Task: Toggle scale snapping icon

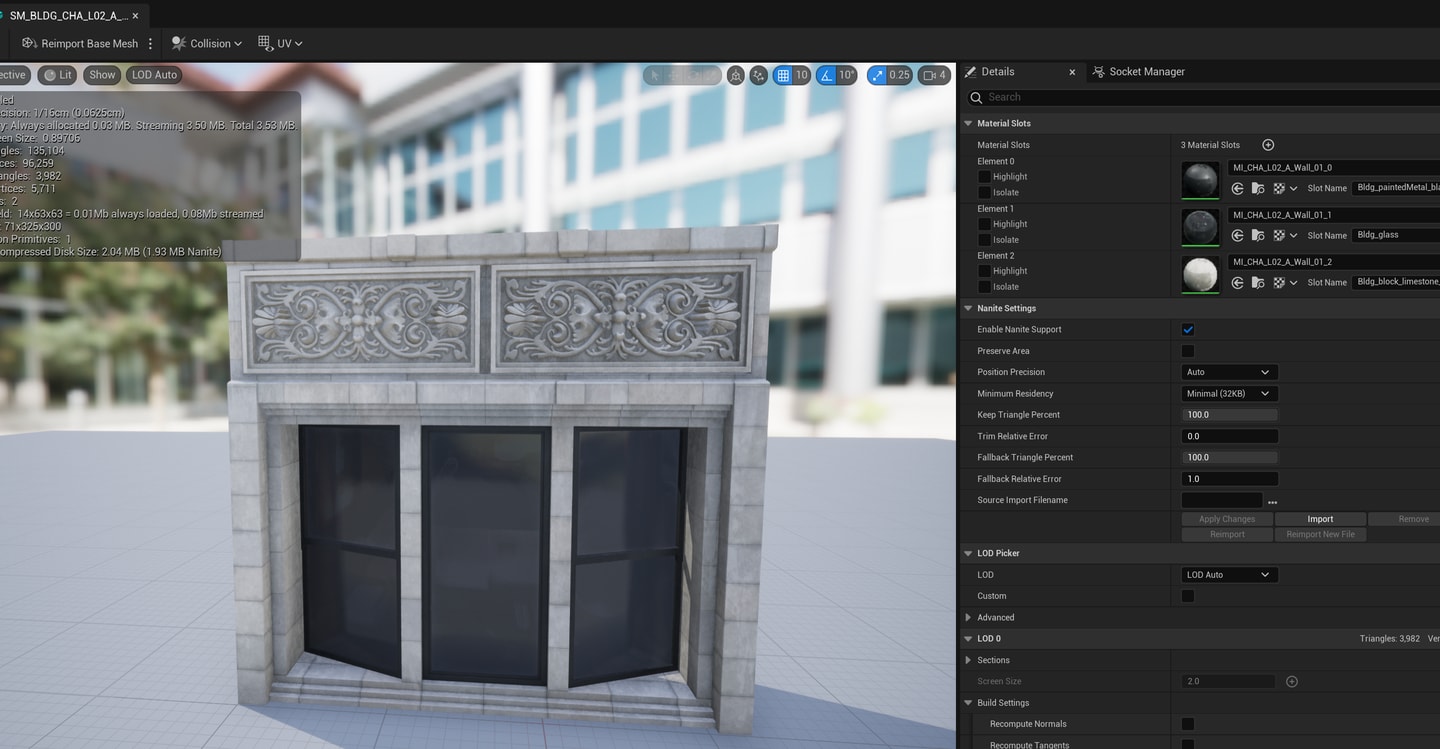Action: [x=877, y=75]
